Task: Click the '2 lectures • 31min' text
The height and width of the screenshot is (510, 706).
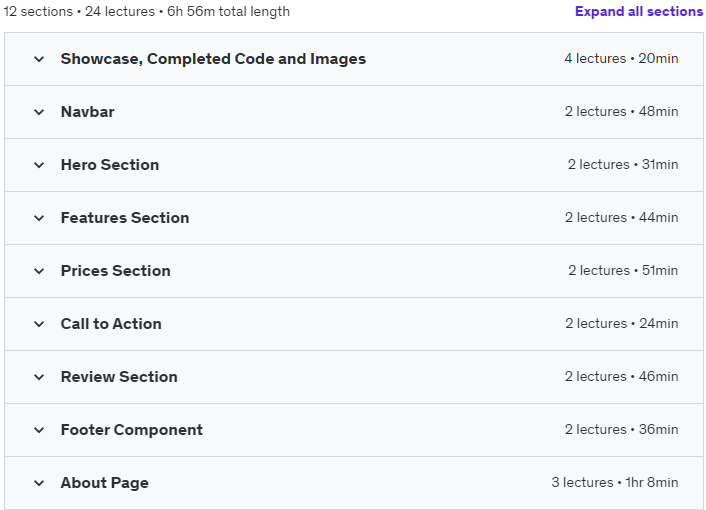Action: tap(623, 165)
